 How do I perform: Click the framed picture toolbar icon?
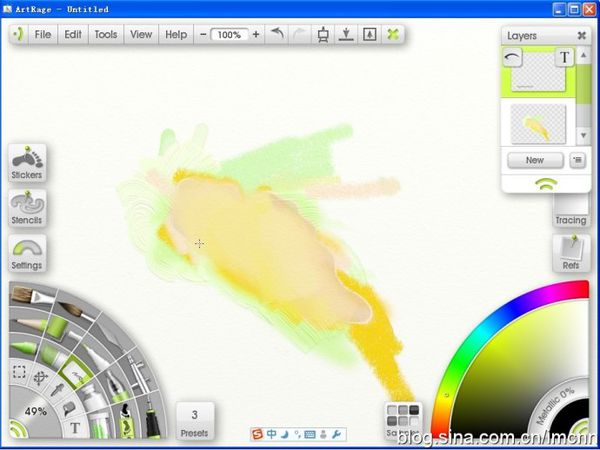coord(369,34)
